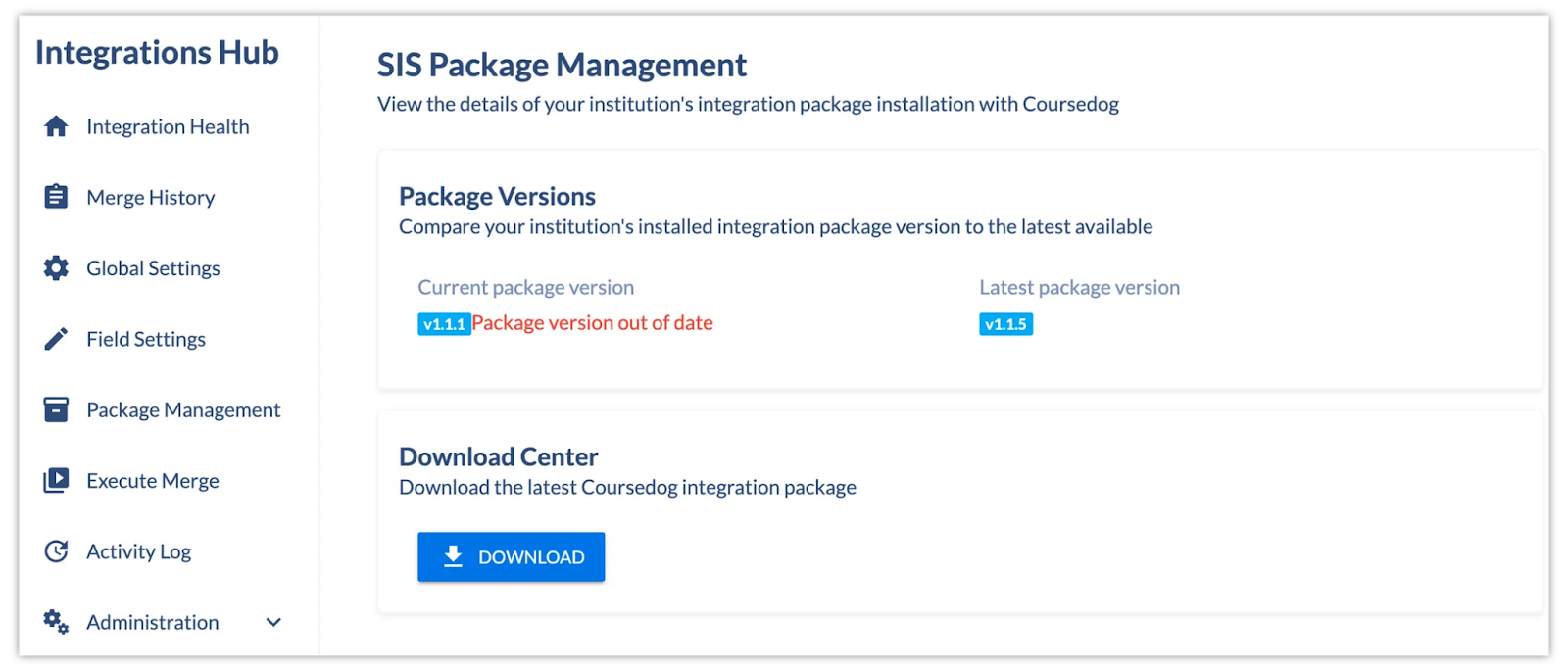Click the 'Current package version' label

pyautogui.click(x=525, y=287)
